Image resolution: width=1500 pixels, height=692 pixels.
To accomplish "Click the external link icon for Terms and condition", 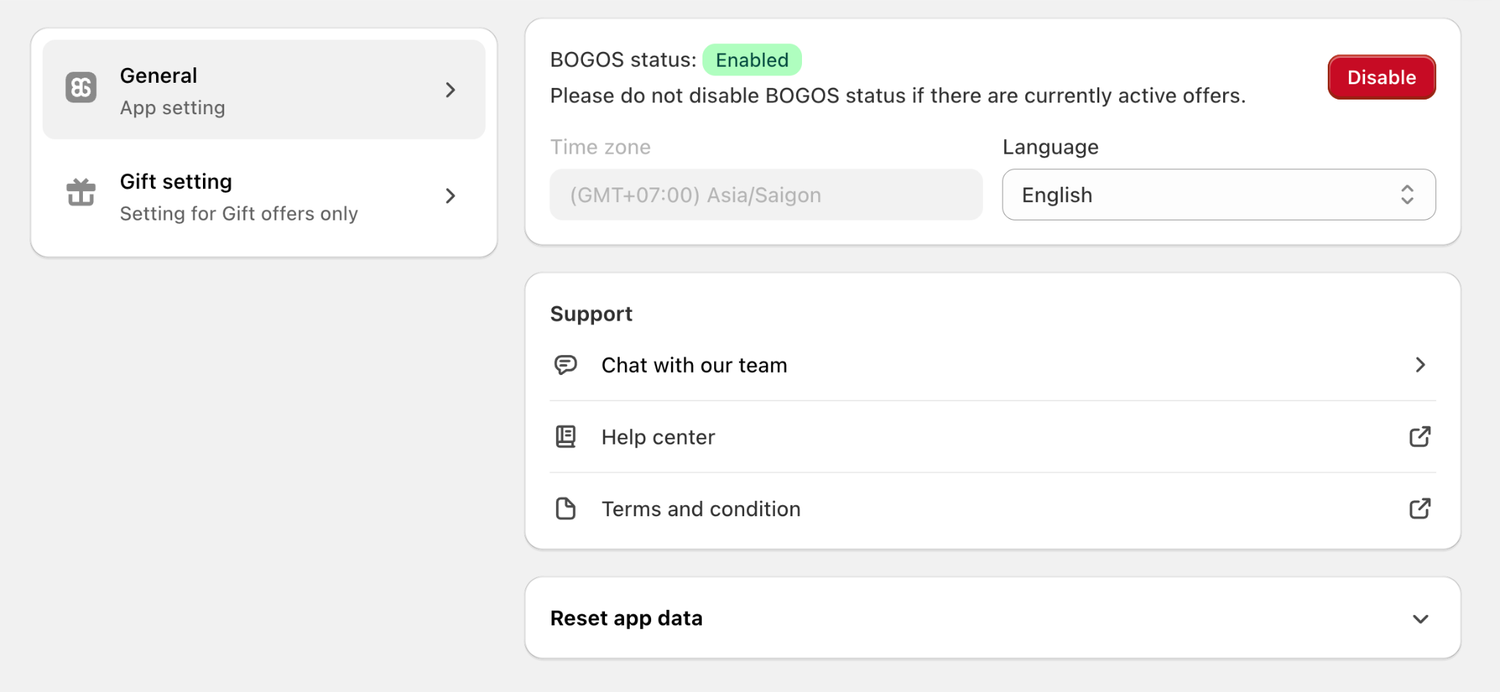I will pos(1420,509).
